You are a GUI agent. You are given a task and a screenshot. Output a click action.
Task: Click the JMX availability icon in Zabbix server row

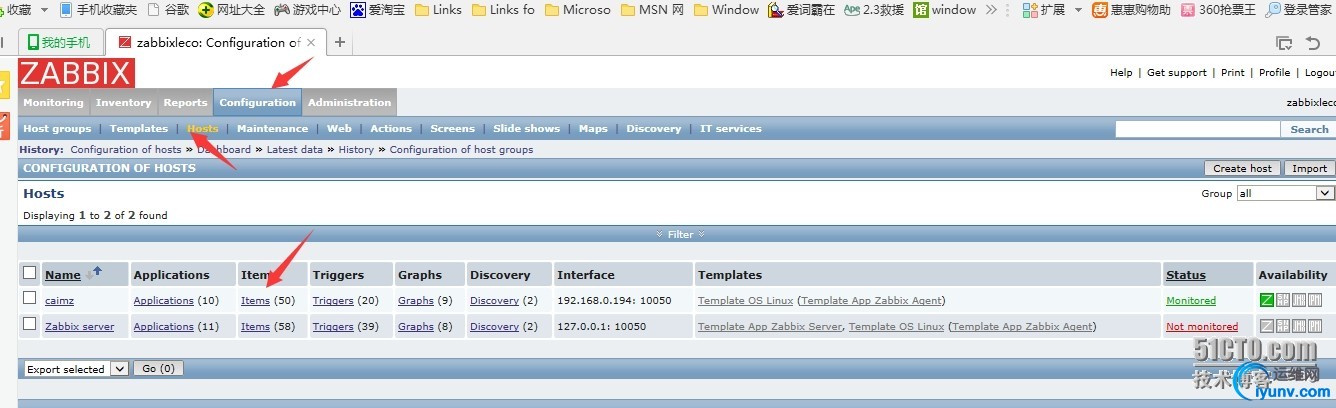click(1299, 326)
